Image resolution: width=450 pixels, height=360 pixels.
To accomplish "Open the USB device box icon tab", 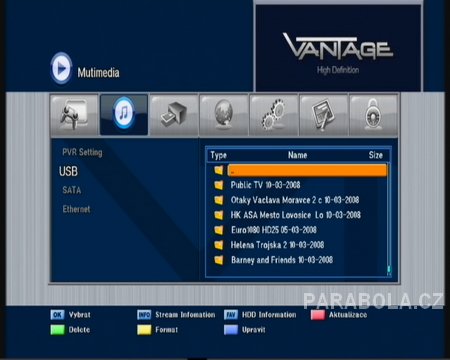I will pos(174,115).
